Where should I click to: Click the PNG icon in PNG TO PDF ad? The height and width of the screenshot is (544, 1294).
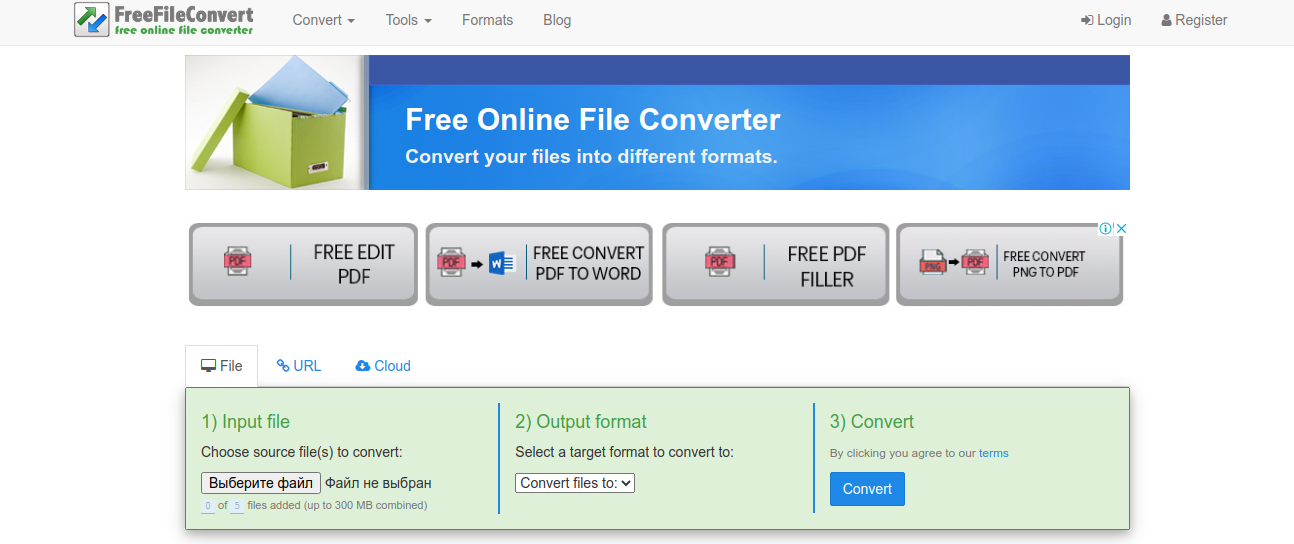pyautogui.click(x=932, y=263)
